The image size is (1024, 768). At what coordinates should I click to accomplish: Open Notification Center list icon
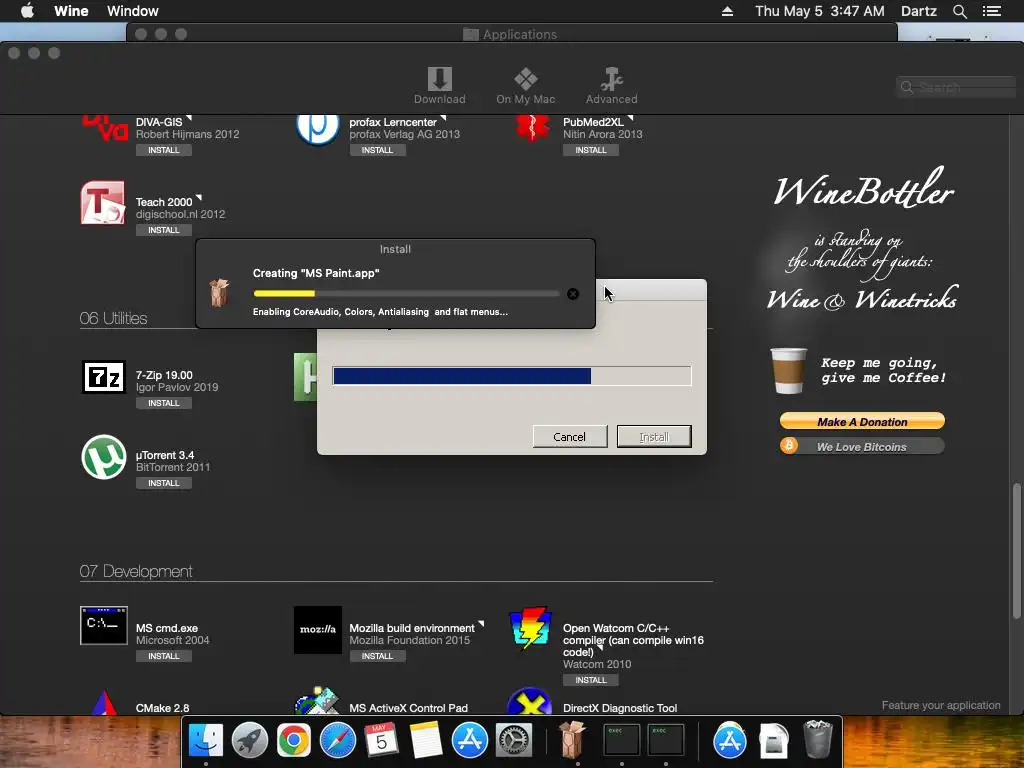click(x=991, y=11)
